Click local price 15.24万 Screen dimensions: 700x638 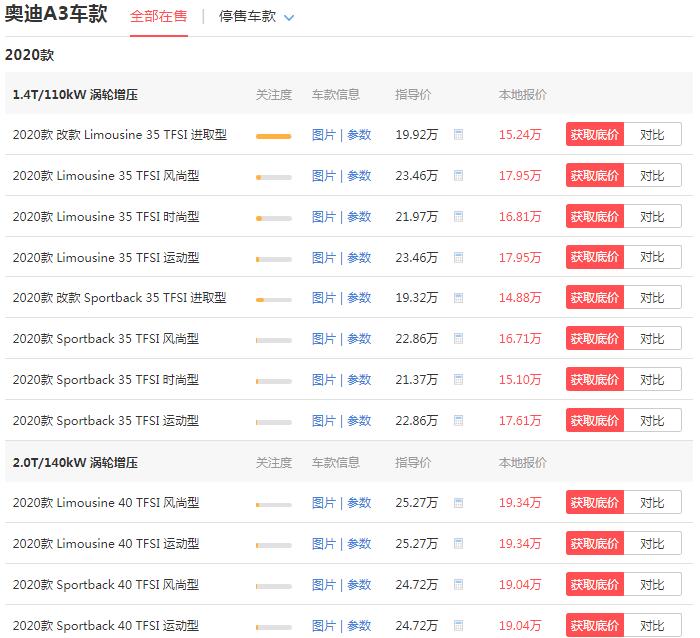pos(520,134)
